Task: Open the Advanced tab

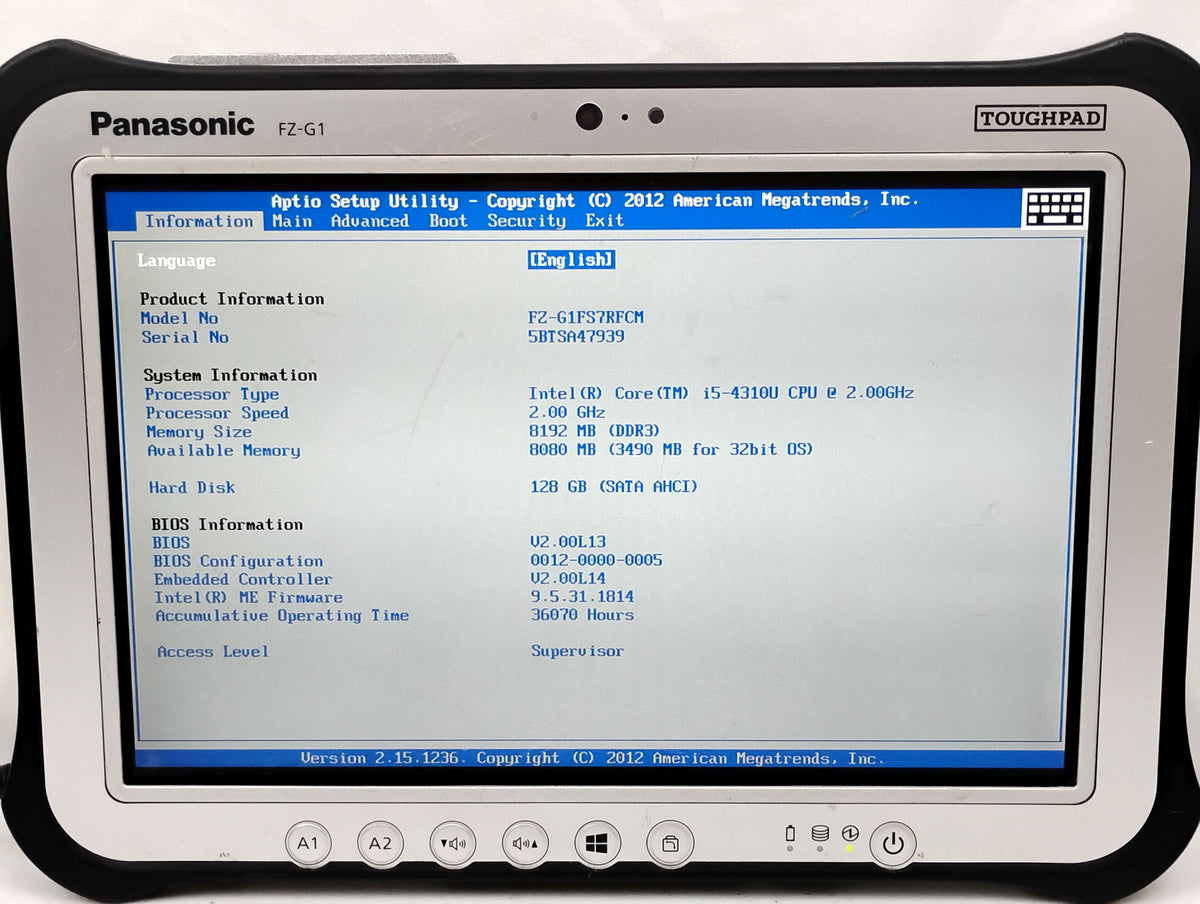Action: [369, 221]
